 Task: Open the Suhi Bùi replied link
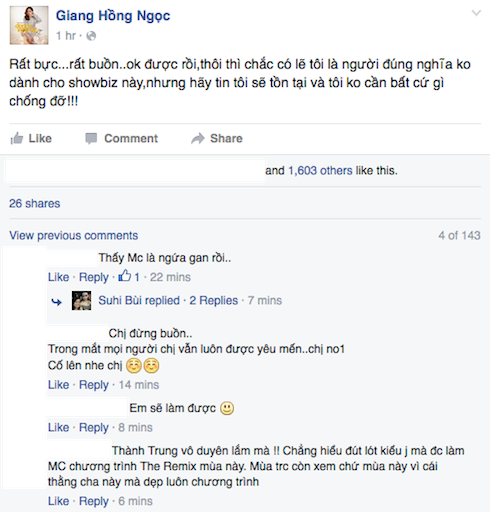pos(139,300)
